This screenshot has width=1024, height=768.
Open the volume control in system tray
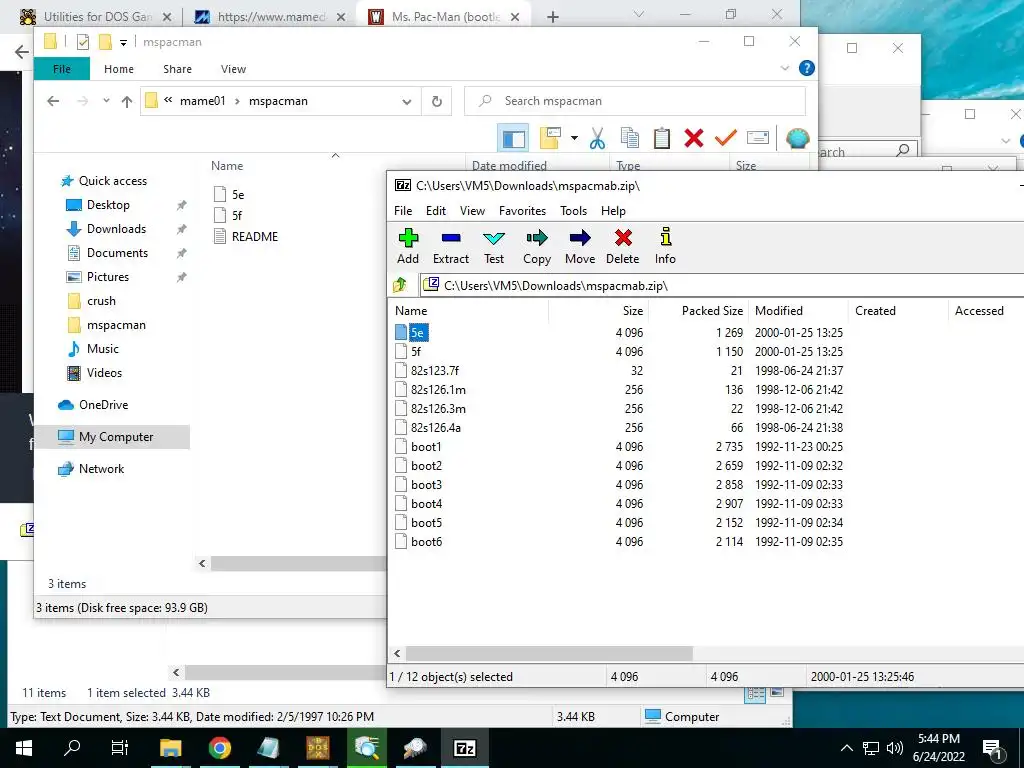click(895, 748)
